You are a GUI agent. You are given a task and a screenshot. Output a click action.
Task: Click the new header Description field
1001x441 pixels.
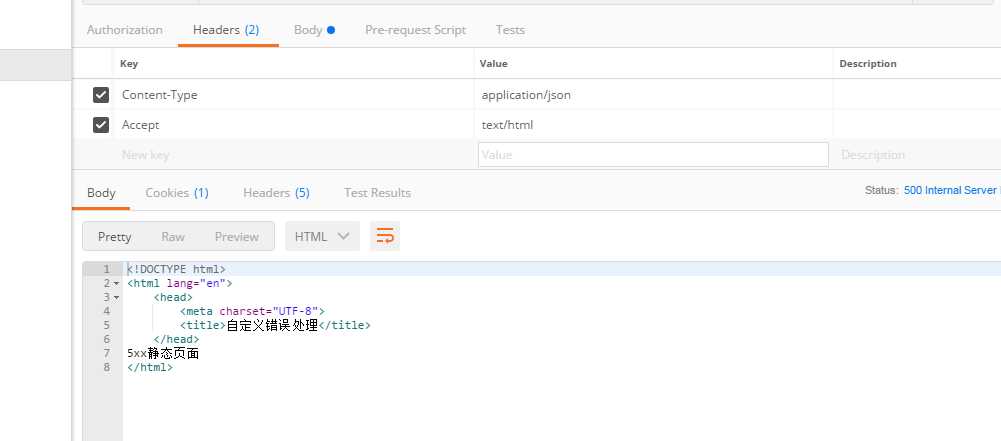point(917,155)
